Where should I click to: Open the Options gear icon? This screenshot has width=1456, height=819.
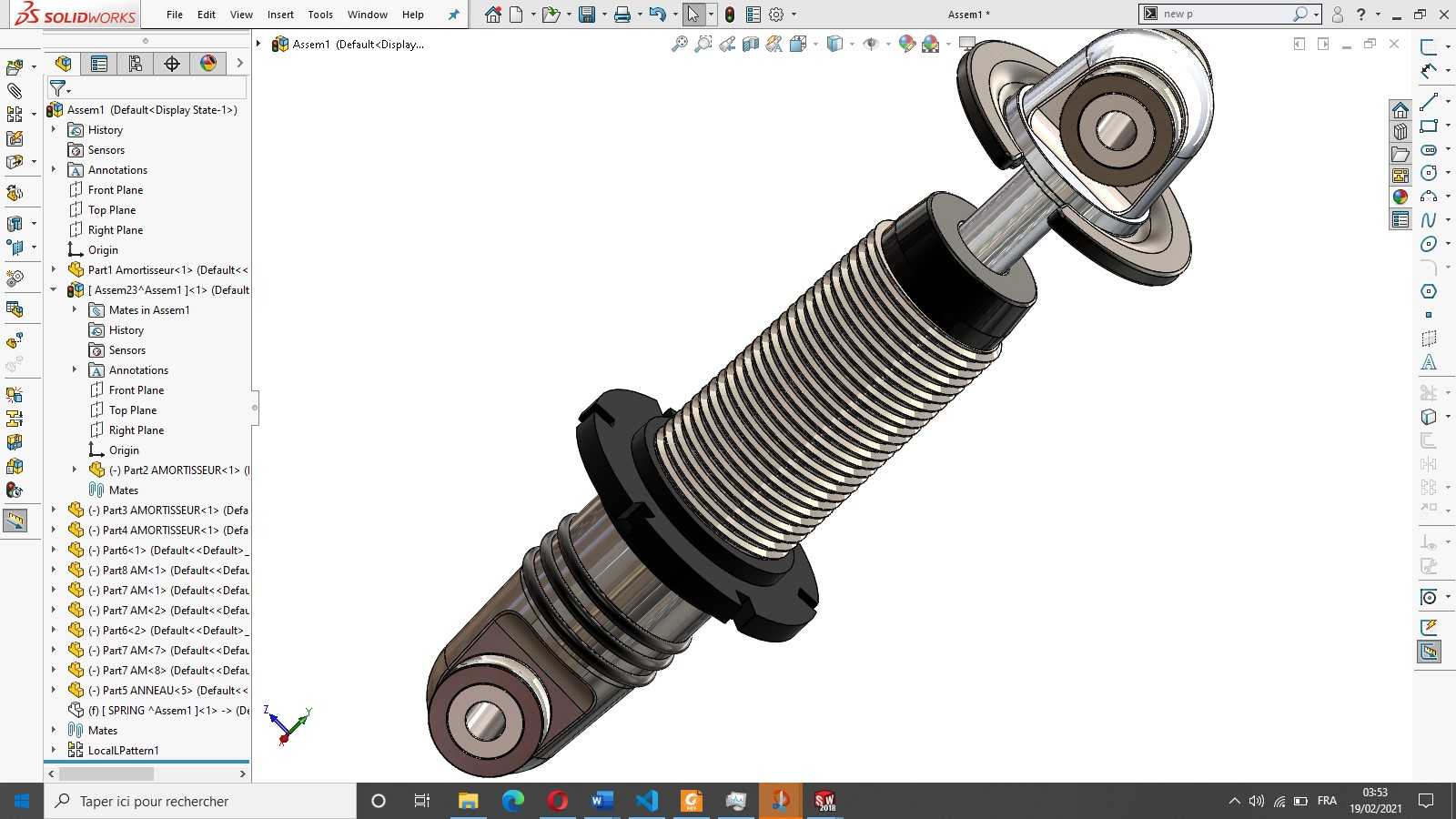776,15
